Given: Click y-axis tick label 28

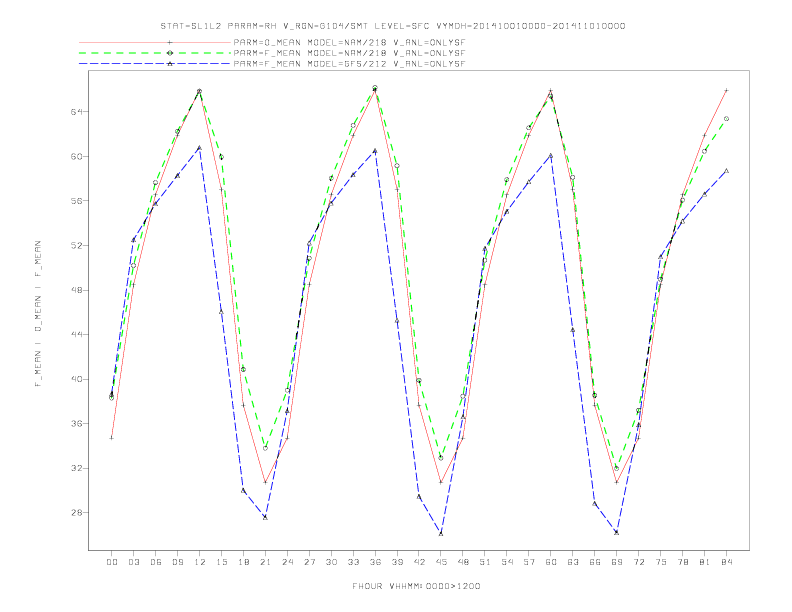Looking at the screenshot, I should click(77, 513).
